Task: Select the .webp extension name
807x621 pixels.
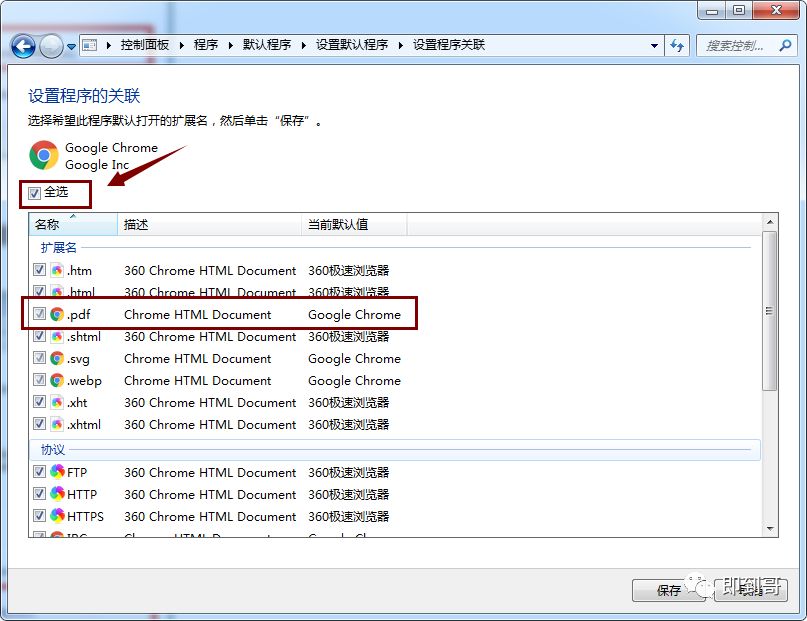Action: (x=84, y=381)
